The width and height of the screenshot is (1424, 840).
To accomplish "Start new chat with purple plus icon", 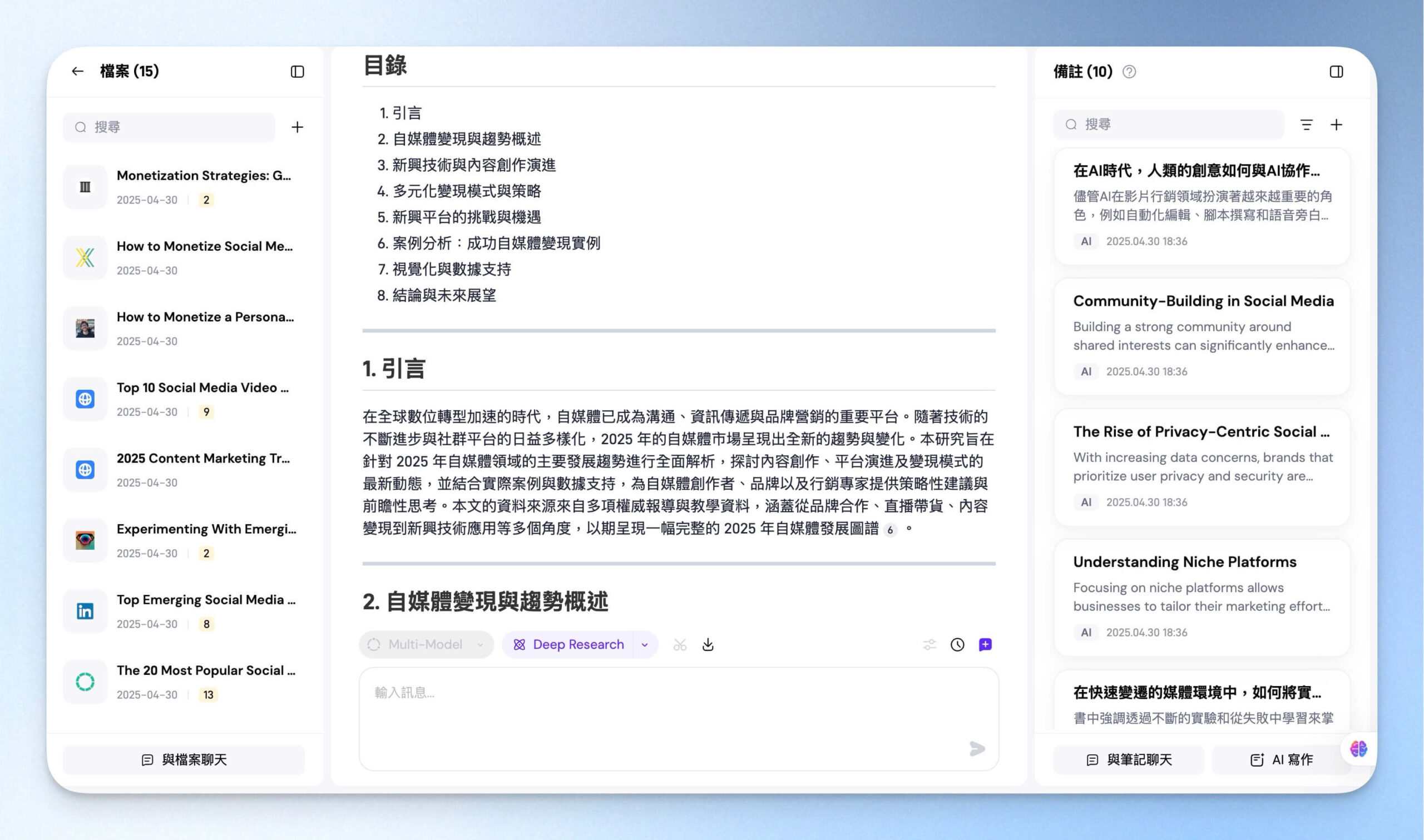I will click(x=985, y=645).
